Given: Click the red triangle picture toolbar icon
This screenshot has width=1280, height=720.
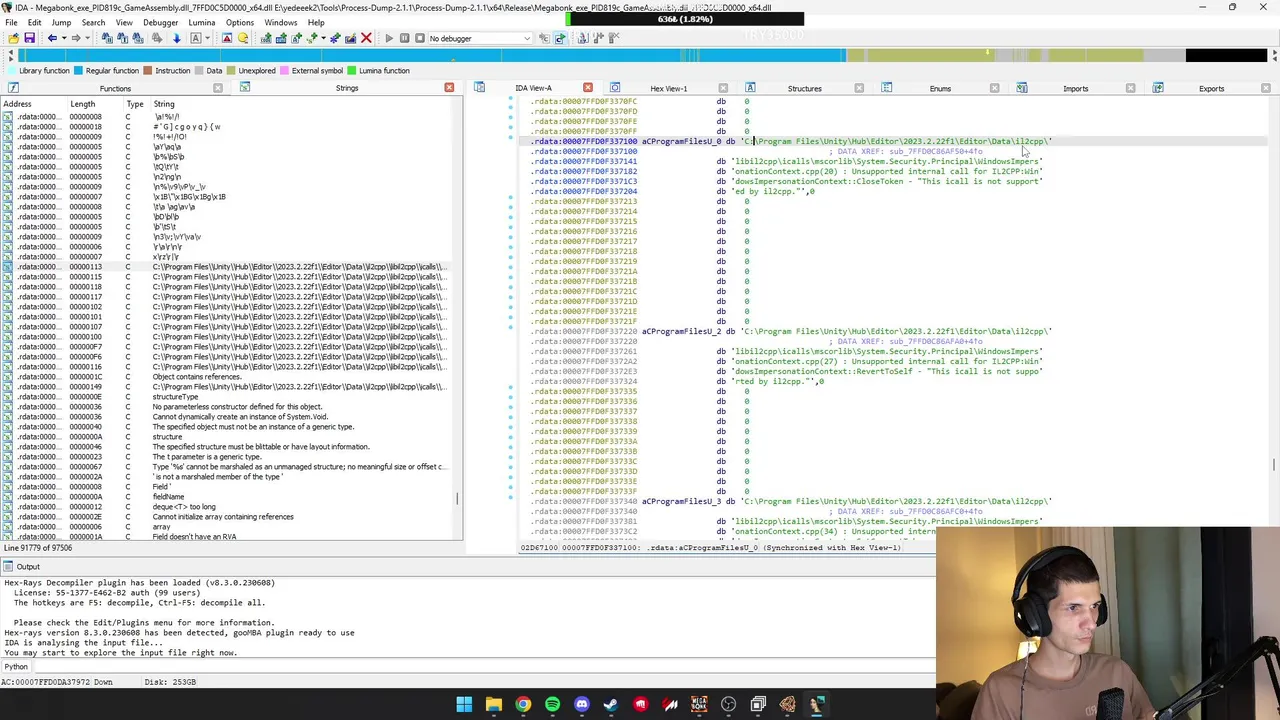Looking at the screenshot, I should (x=227, y=38).
